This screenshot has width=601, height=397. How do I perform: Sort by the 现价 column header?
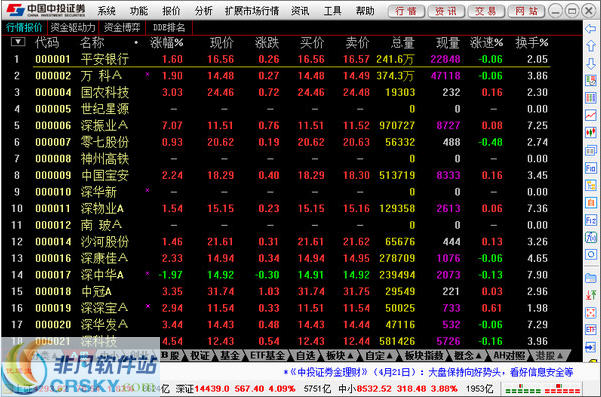[222, 43]
